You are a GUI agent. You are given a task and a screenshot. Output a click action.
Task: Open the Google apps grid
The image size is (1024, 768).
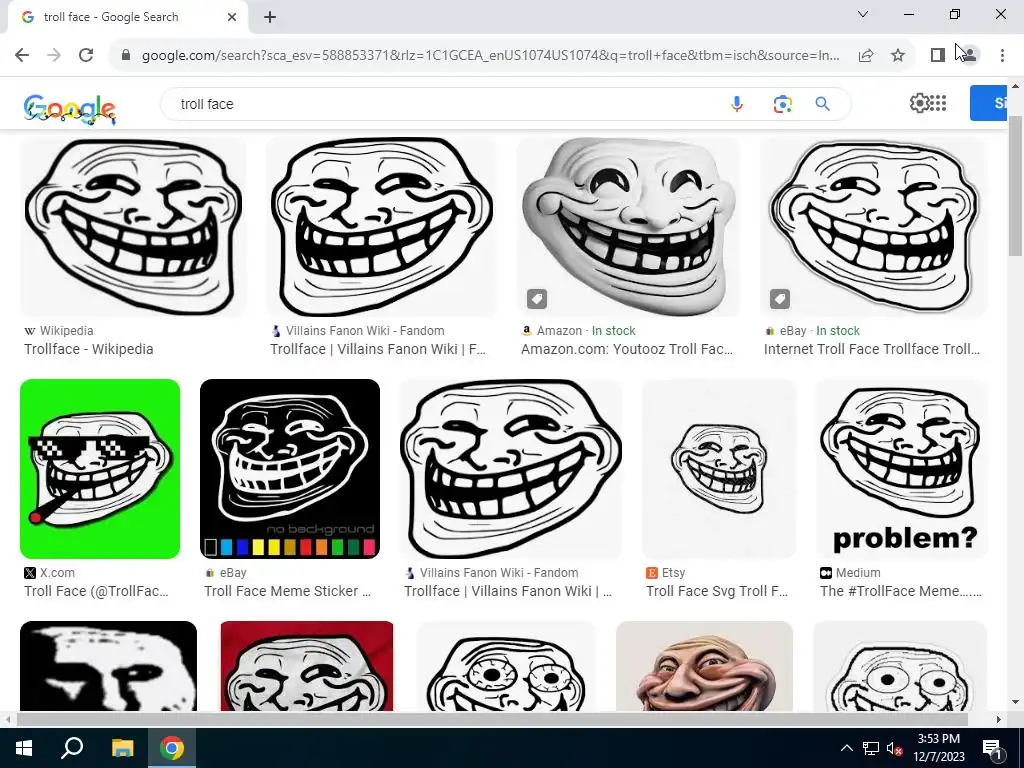click(938, 103)
